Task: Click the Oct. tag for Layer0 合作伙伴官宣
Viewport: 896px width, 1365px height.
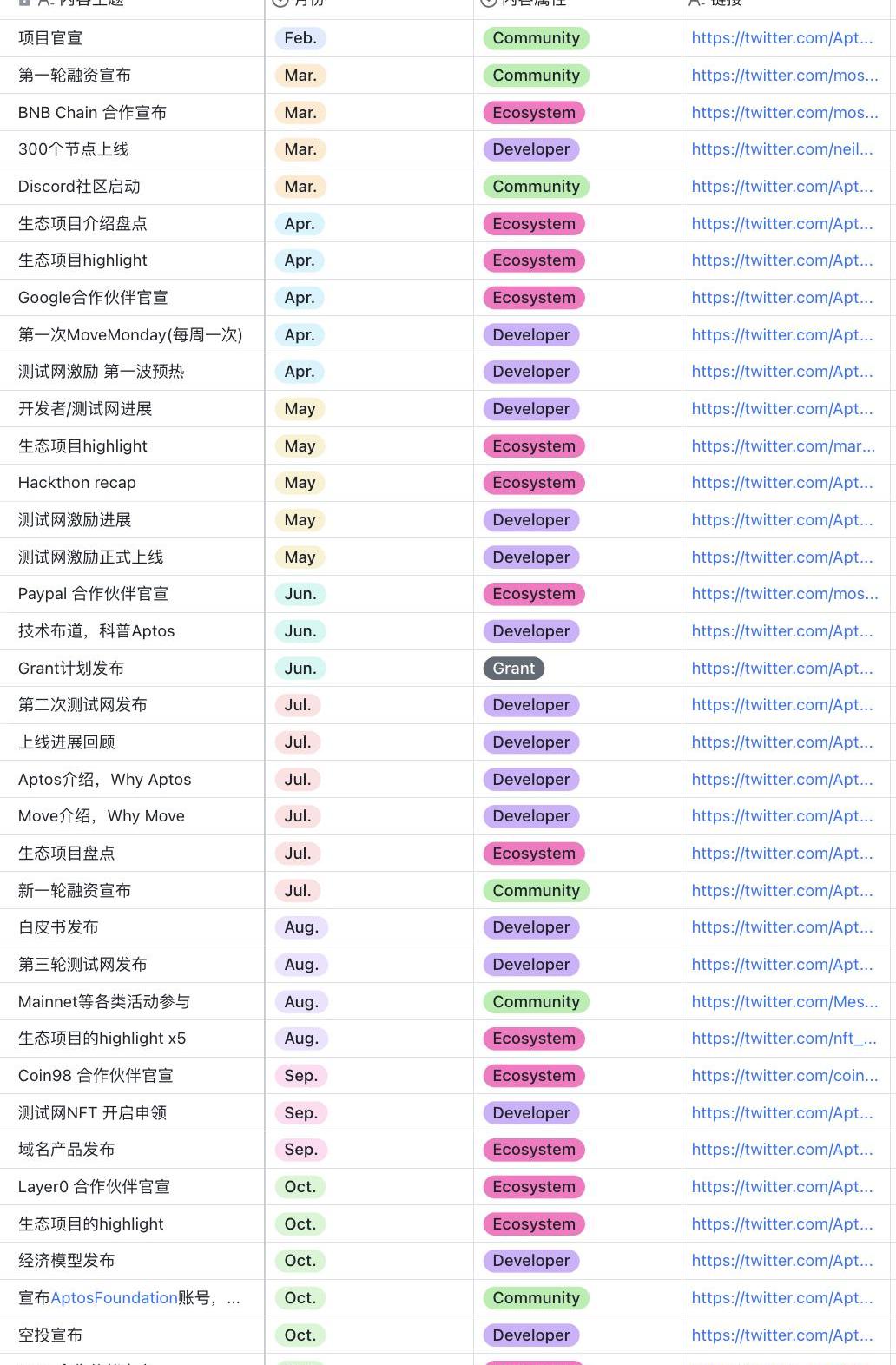Action: pyautogui.click(x=300, y=1187)
